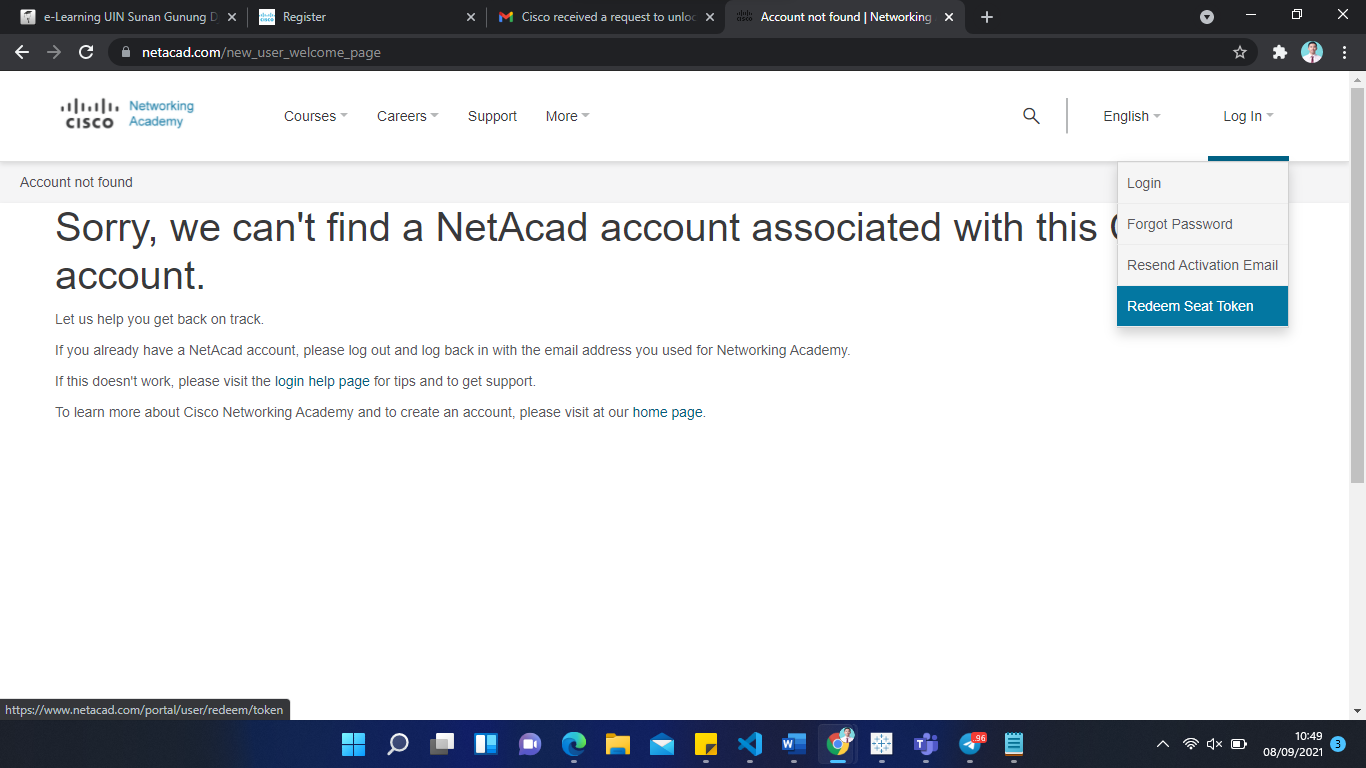Switch to Microsoft Word on the taskbar
1366x768 pixels.
point(793,744)
